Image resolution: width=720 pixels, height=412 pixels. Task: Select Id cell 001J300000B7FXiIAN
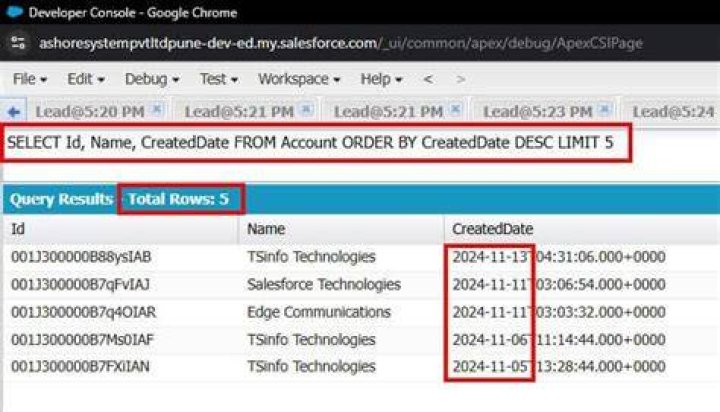[80, 366]
